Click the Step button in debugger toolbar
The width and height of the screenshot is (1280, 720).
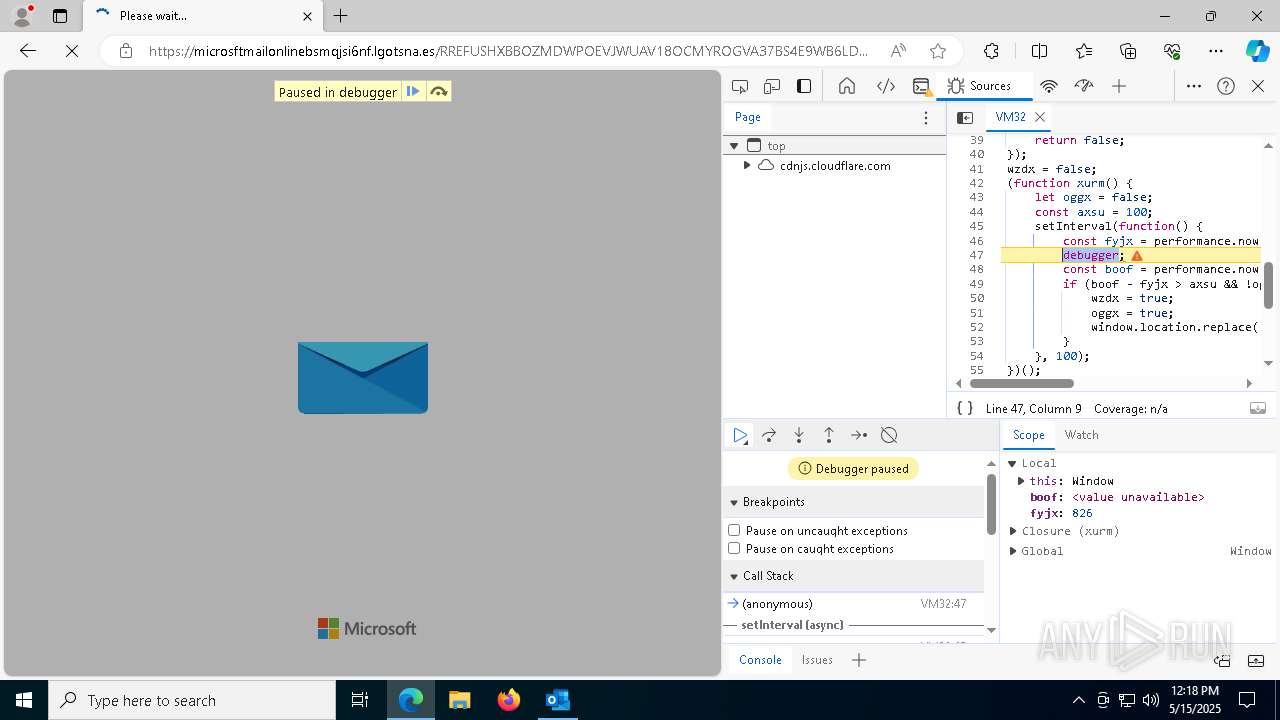[859, 435]
